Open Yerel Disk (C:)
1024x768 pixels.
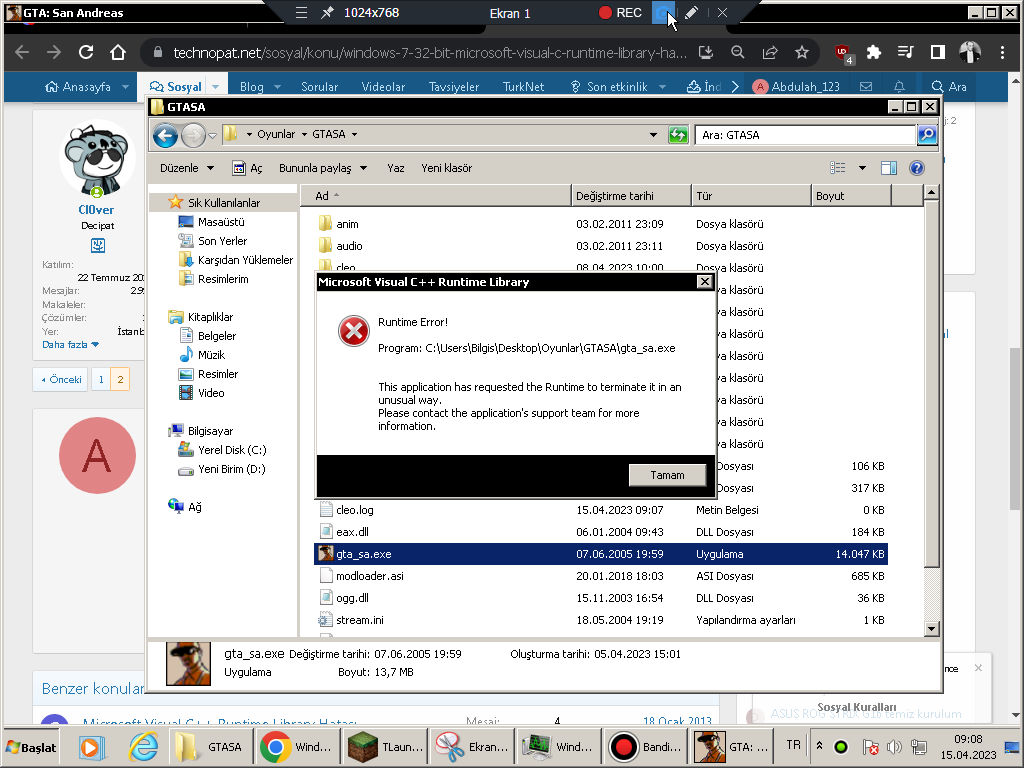[232, 450]
